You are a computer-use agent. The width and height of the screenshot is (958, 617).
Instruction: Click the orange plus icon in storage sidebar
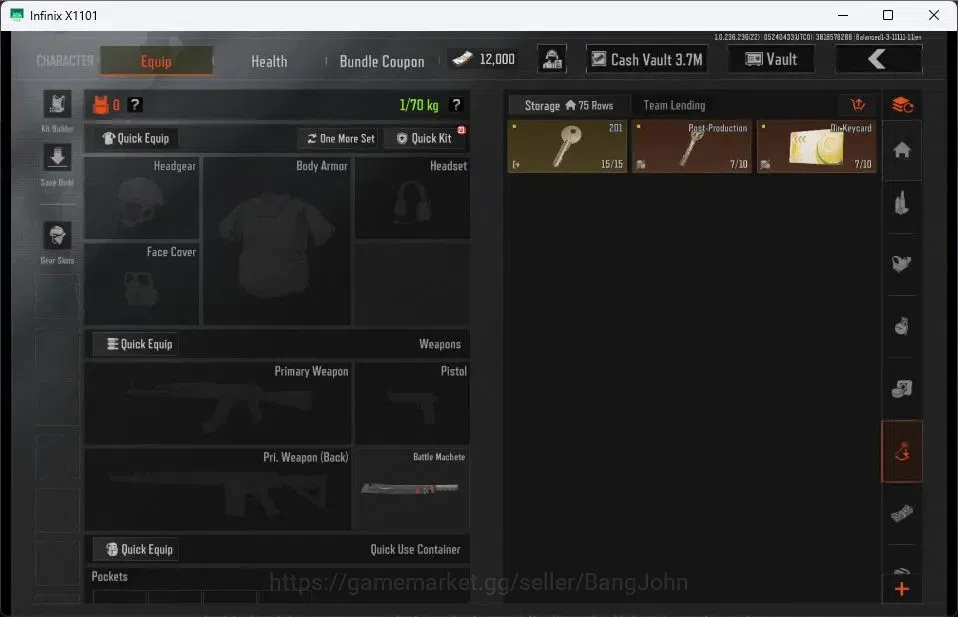(x=902, y=589)
